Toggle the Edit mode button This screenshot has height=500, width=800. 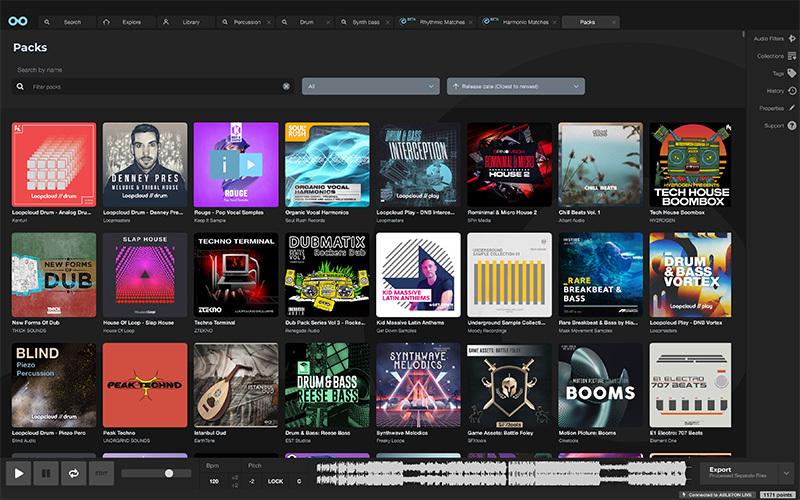coord(101,473)
